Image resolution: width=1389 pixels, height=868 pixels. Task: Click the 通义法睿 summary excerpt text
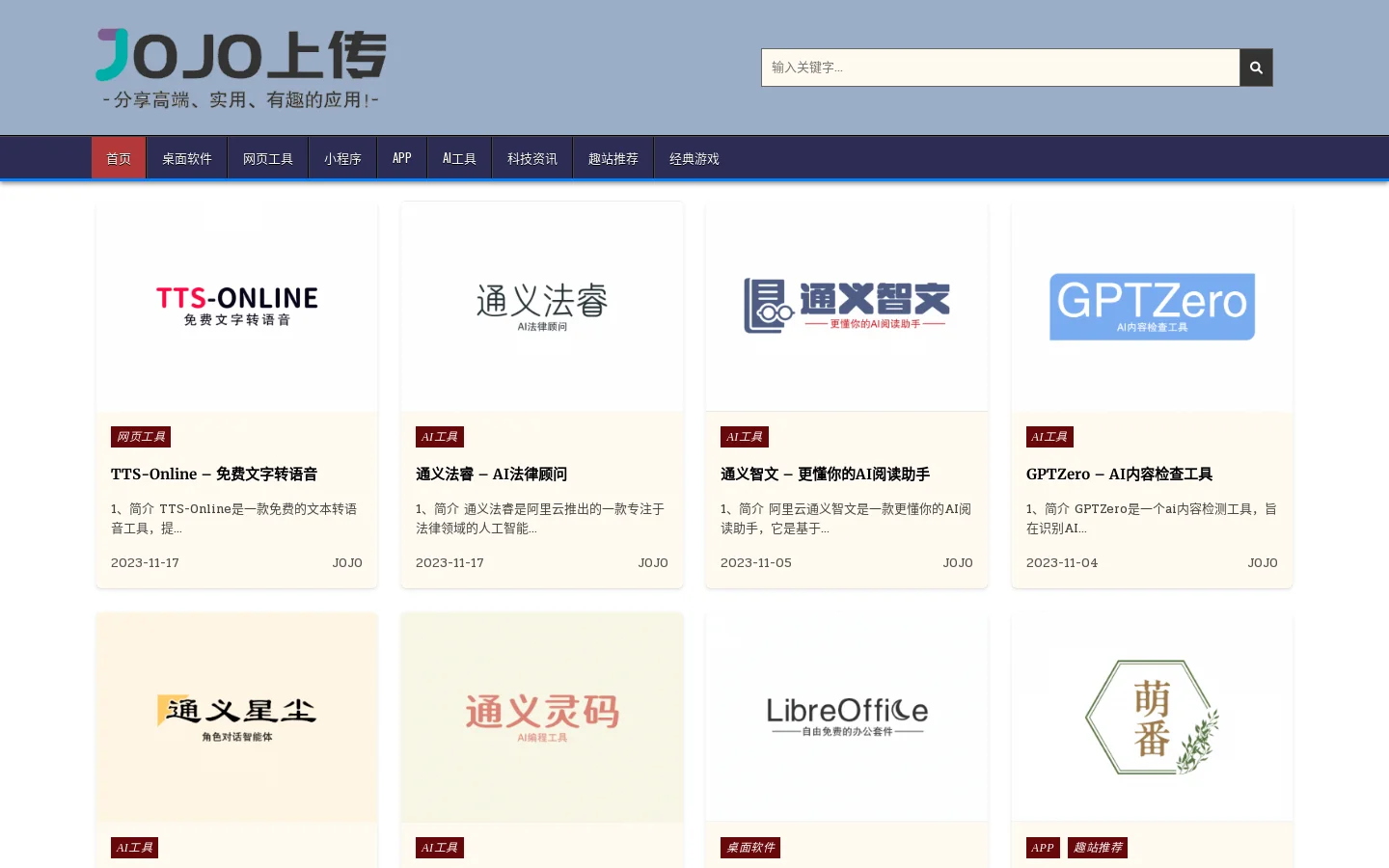540,519
